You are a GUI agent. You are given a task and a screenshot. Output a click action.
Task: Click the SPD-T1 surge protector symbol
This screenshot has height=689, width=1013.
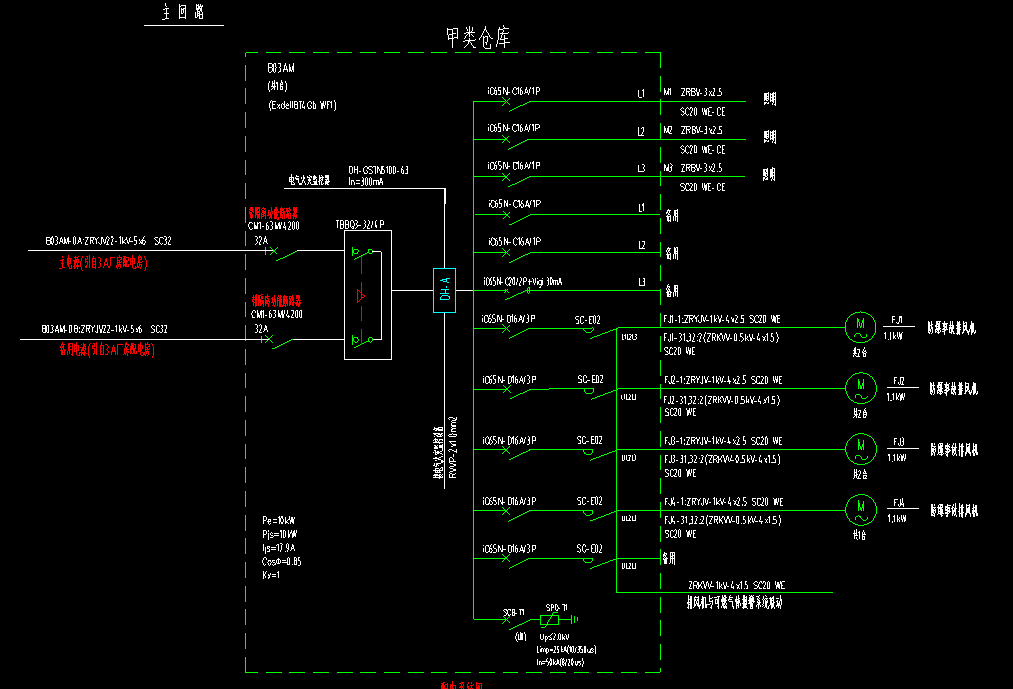coord(549,620)
